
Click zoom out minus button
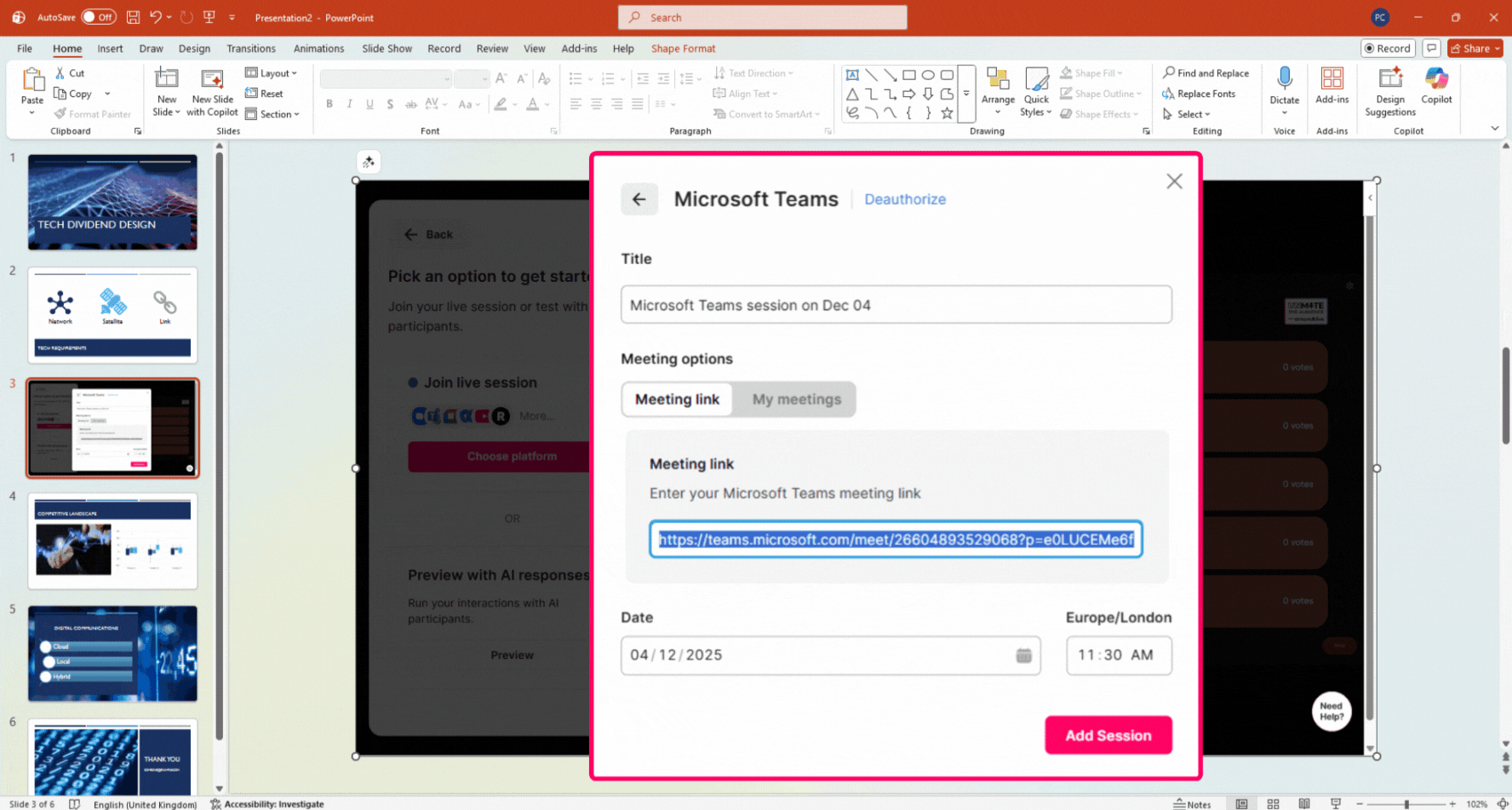pyautogui.click(x=1360, y=803)
